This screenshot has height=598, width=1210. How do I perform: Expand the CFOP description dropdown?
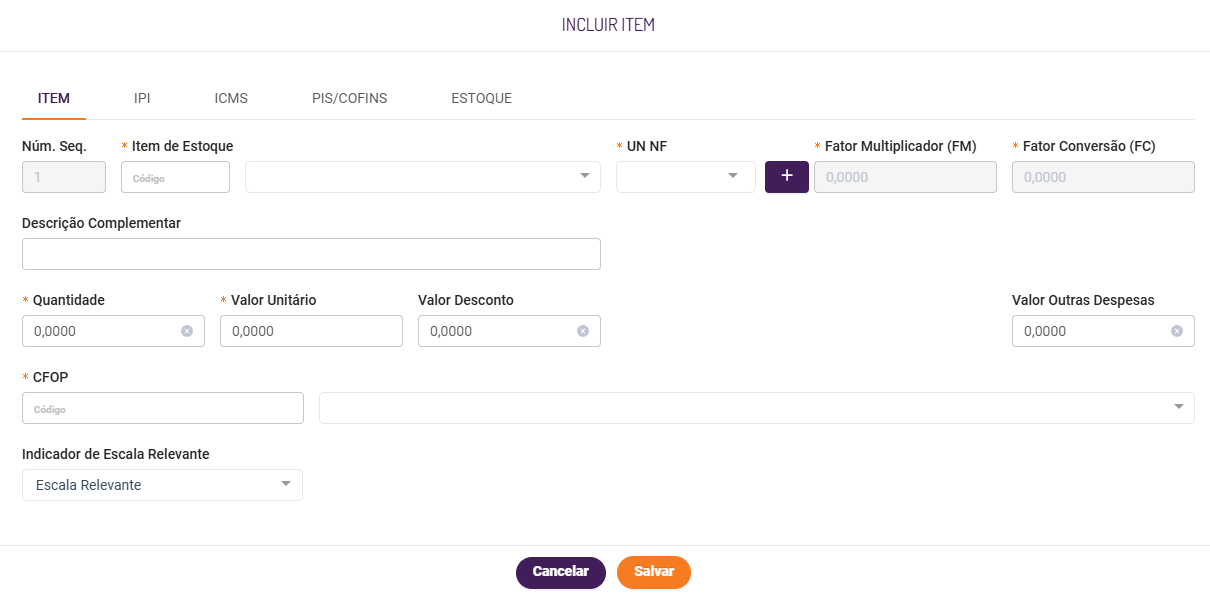1179,407
